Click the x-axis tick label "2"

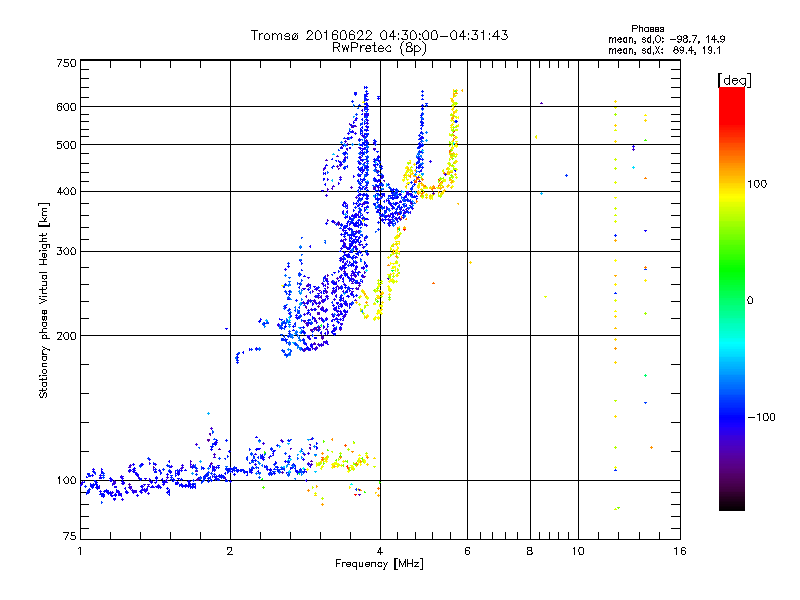click(x=230, y=551)
